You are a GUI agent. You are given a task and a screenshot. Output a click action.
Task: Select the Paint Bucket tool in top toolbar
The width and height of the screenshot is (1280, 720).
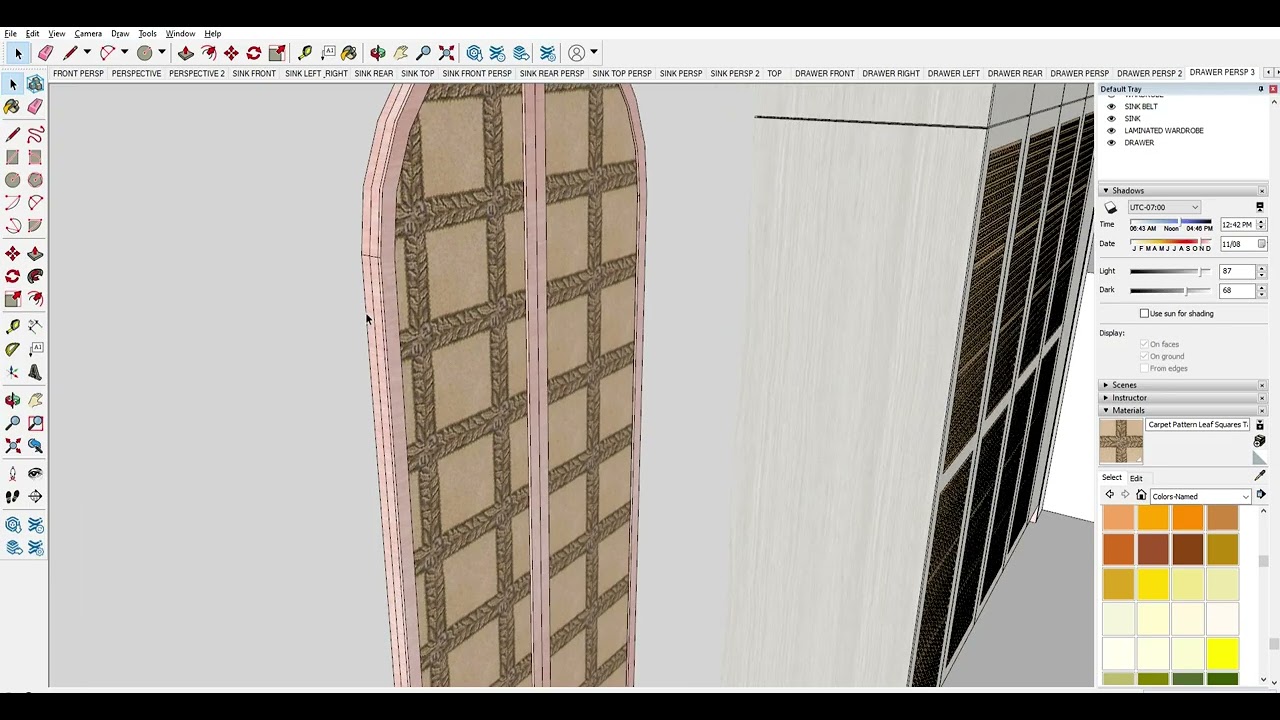[x=349, y=53]
